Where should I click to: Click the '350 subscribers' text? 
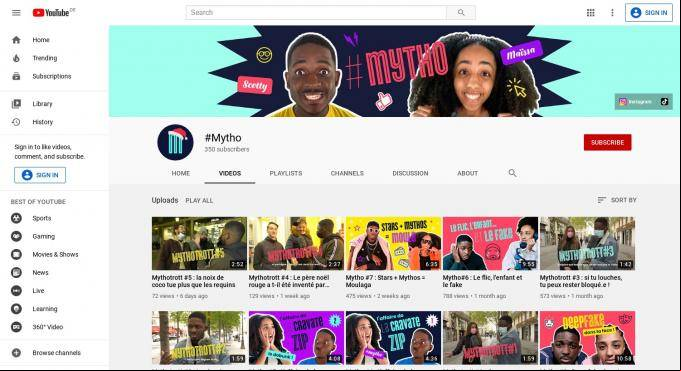[x=227, y=149]
